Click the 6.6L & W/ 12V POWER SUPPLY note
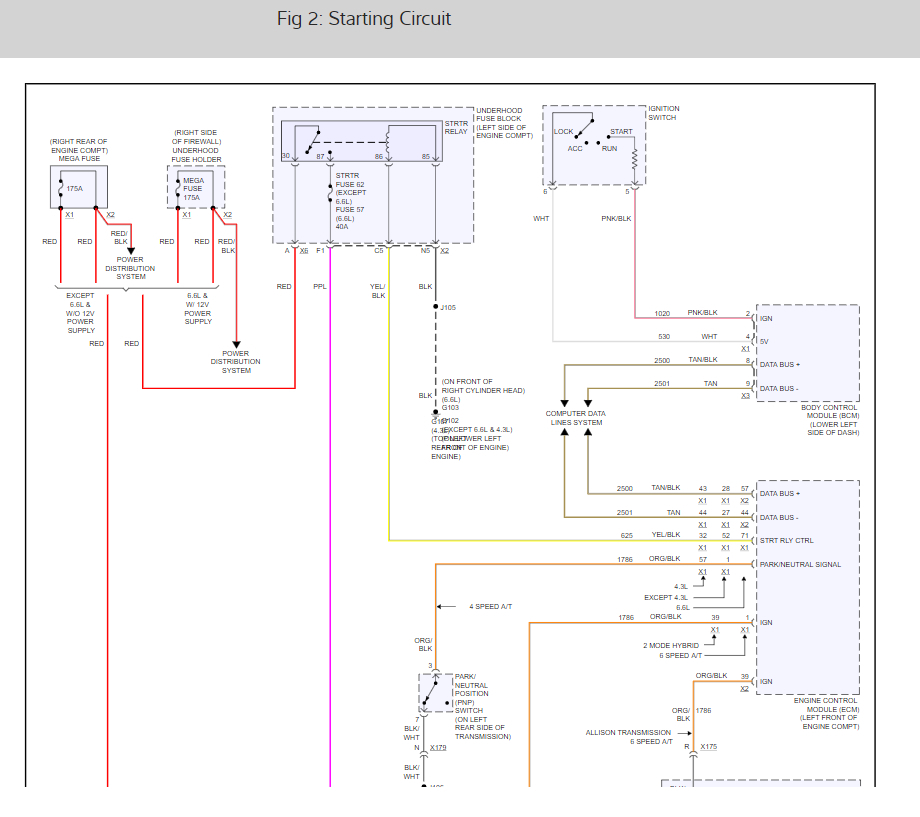Screen dimensions: 920x817 (198, 309)
